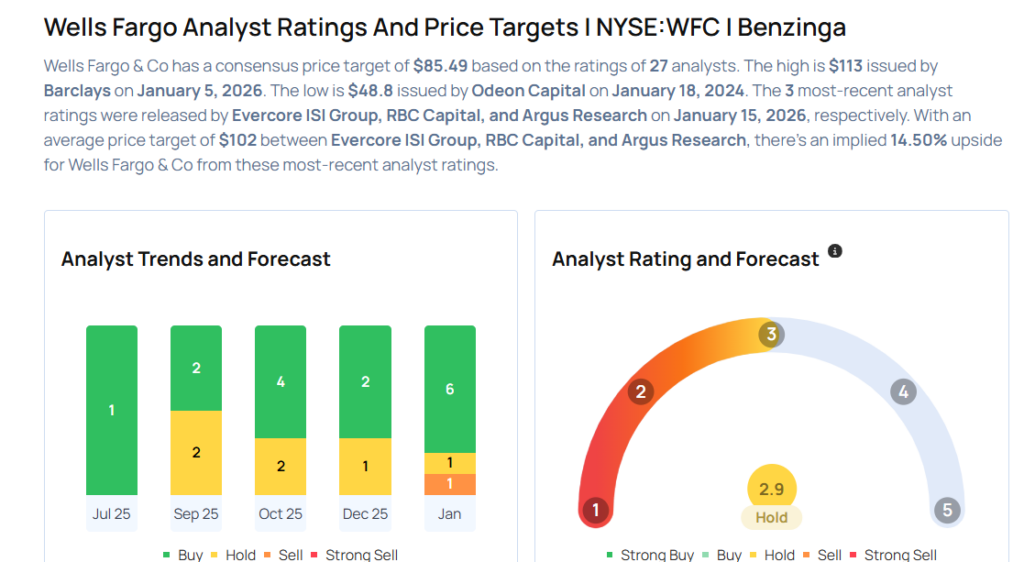The height and width of the screenshot is (562, 1024).
Task: Click the Sep 25 yellow Hold segment
Action: (x=196, y=452)
